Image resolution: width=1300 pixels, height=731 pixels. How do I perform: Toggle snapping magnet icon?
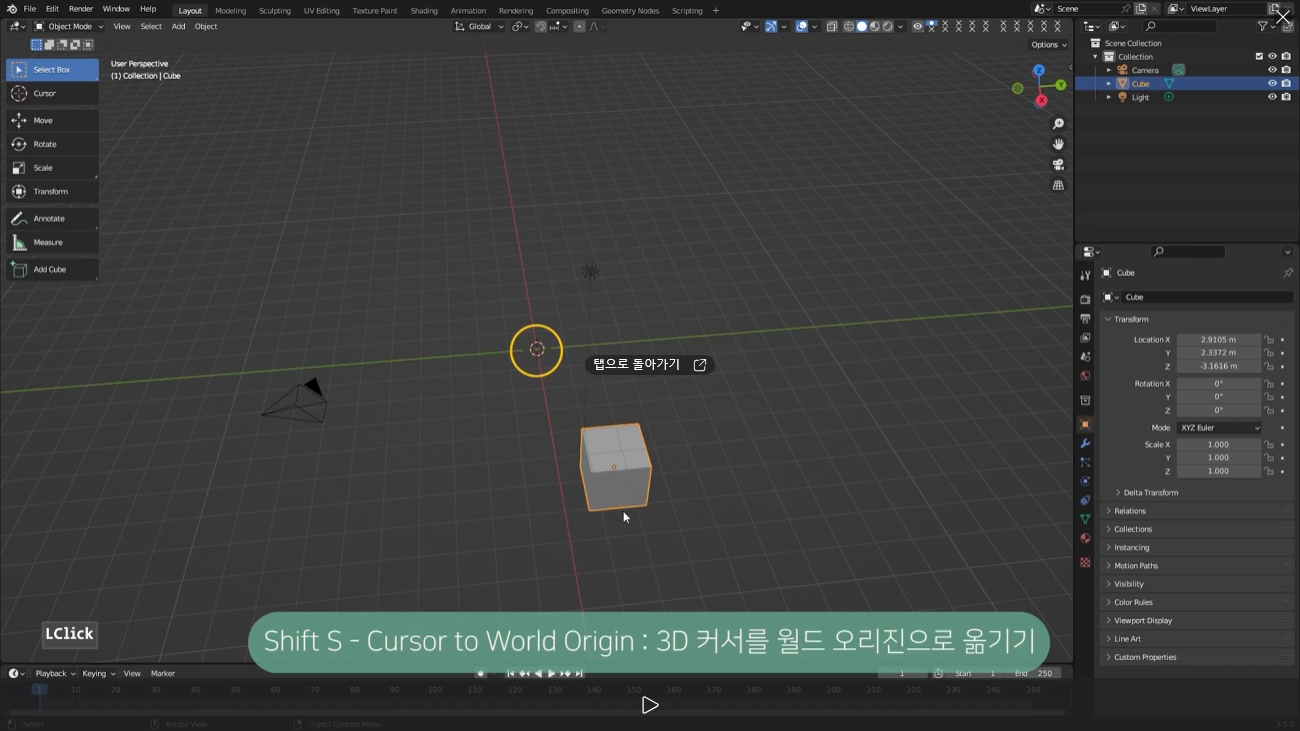(x=541, y=27)
